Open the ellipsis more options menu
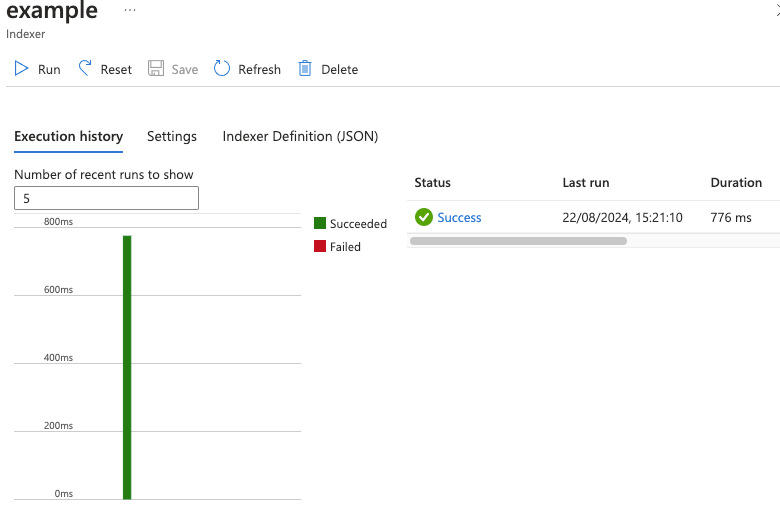The image size is (780, 511). click(130, 10)
